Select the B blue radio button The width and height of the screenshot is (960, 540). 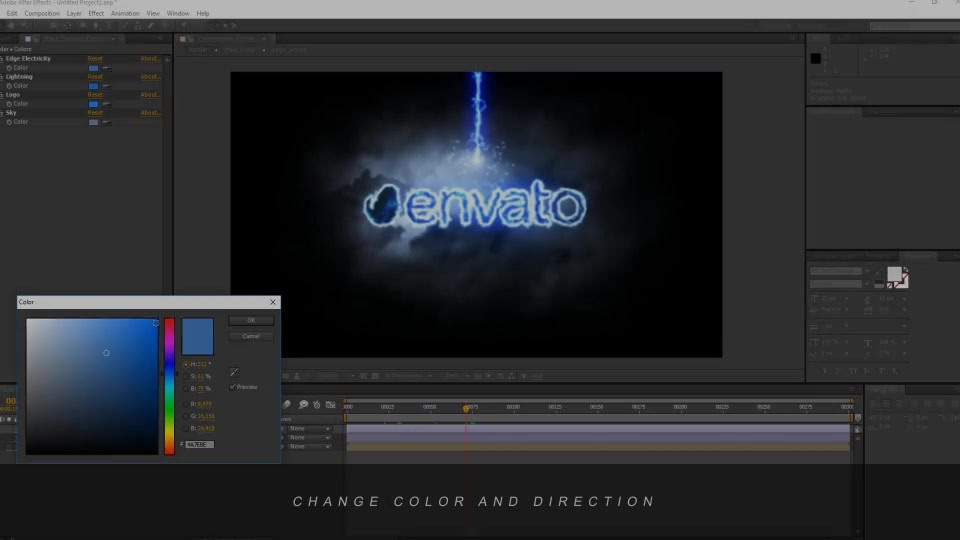(186, 429)
